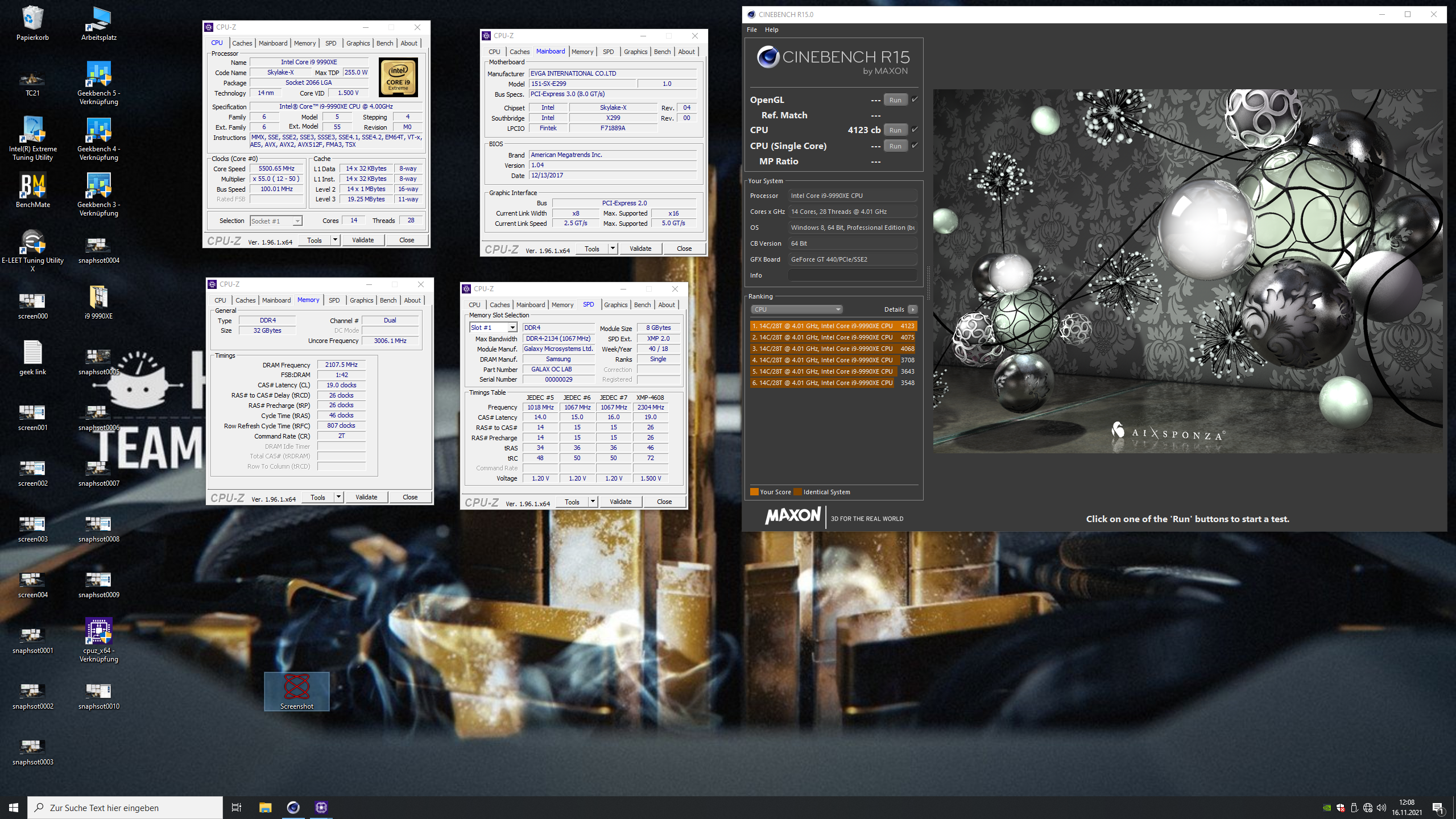
Task: Select the geek link text file
Action: (32, 358)
